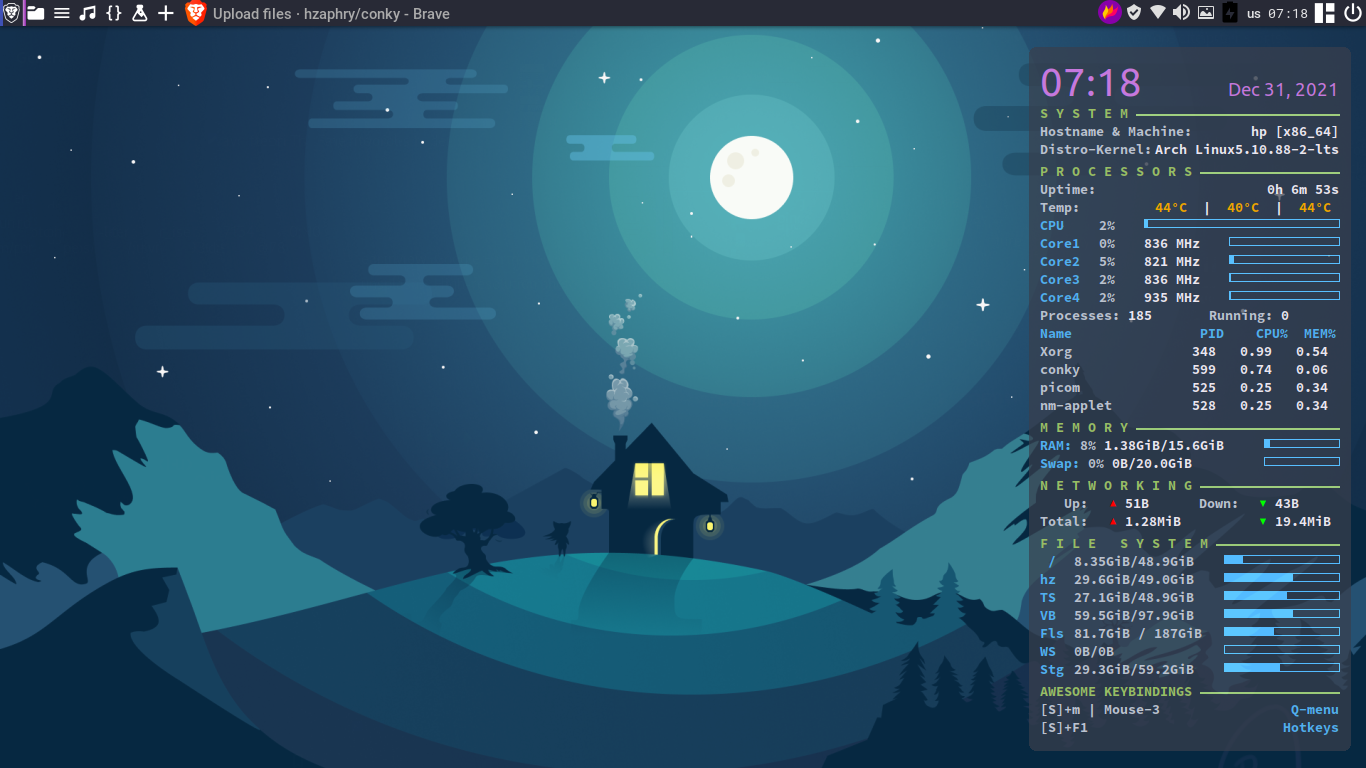This screenshot has width=1366, height=768.
Task: Open the code editor via curly braces icon
Action: click(x=114, y=13)
